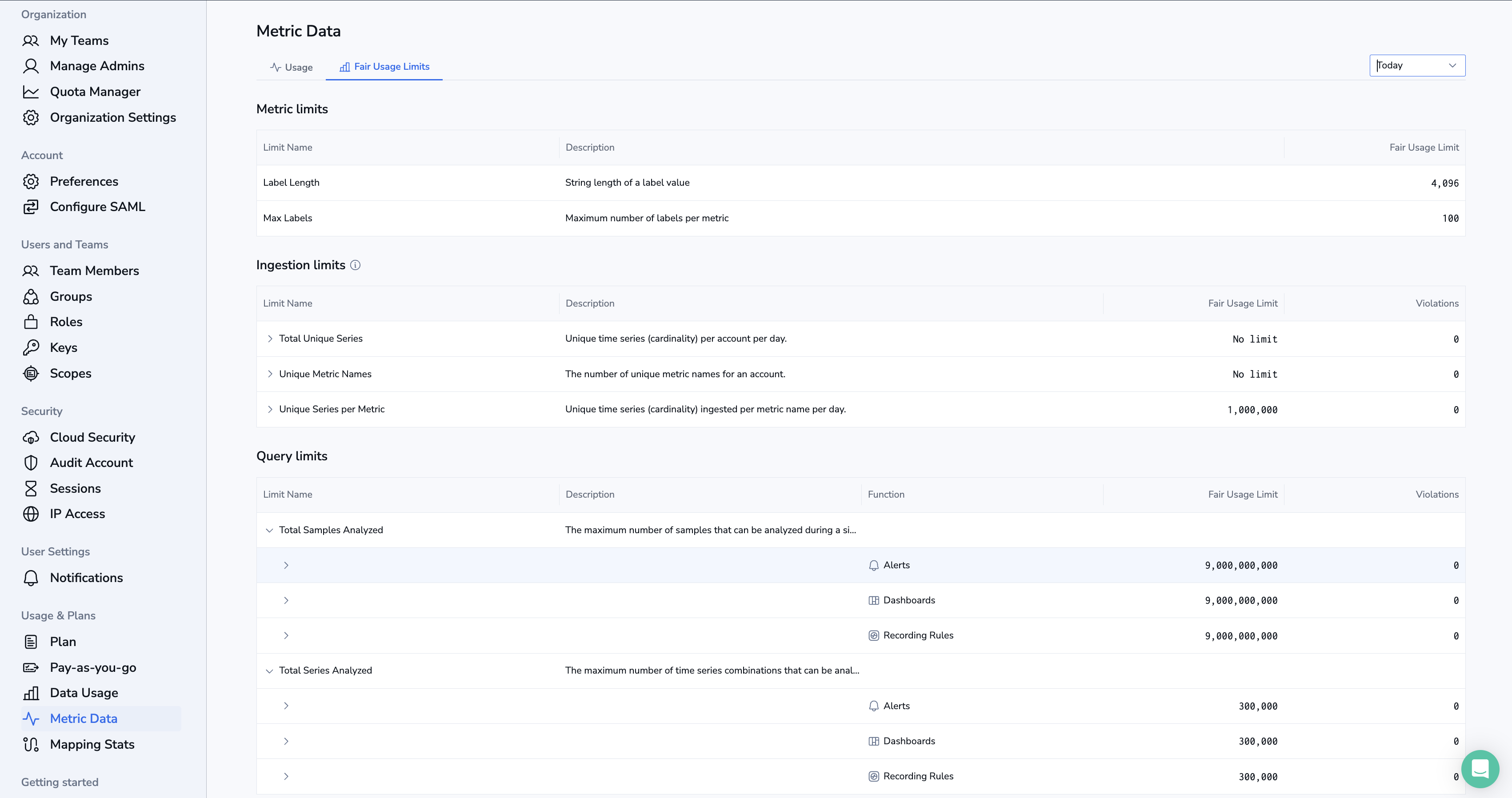Open My Teams icon in sidebar
The image size is (1512, 798).
[x=31, y=40]
